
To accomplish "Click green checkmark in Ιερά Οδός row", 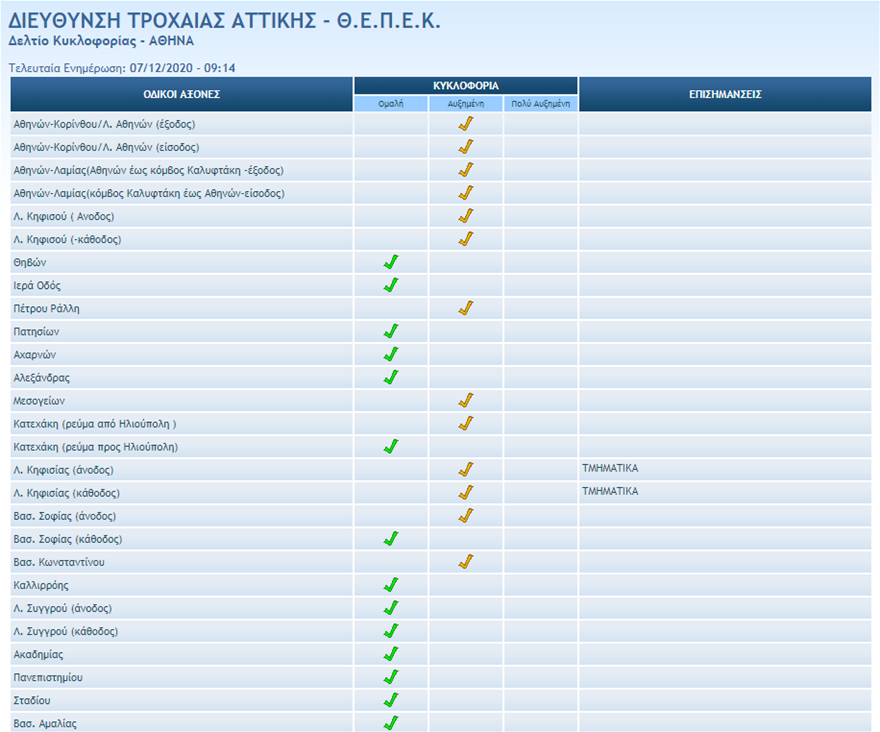I will (391, 286).
